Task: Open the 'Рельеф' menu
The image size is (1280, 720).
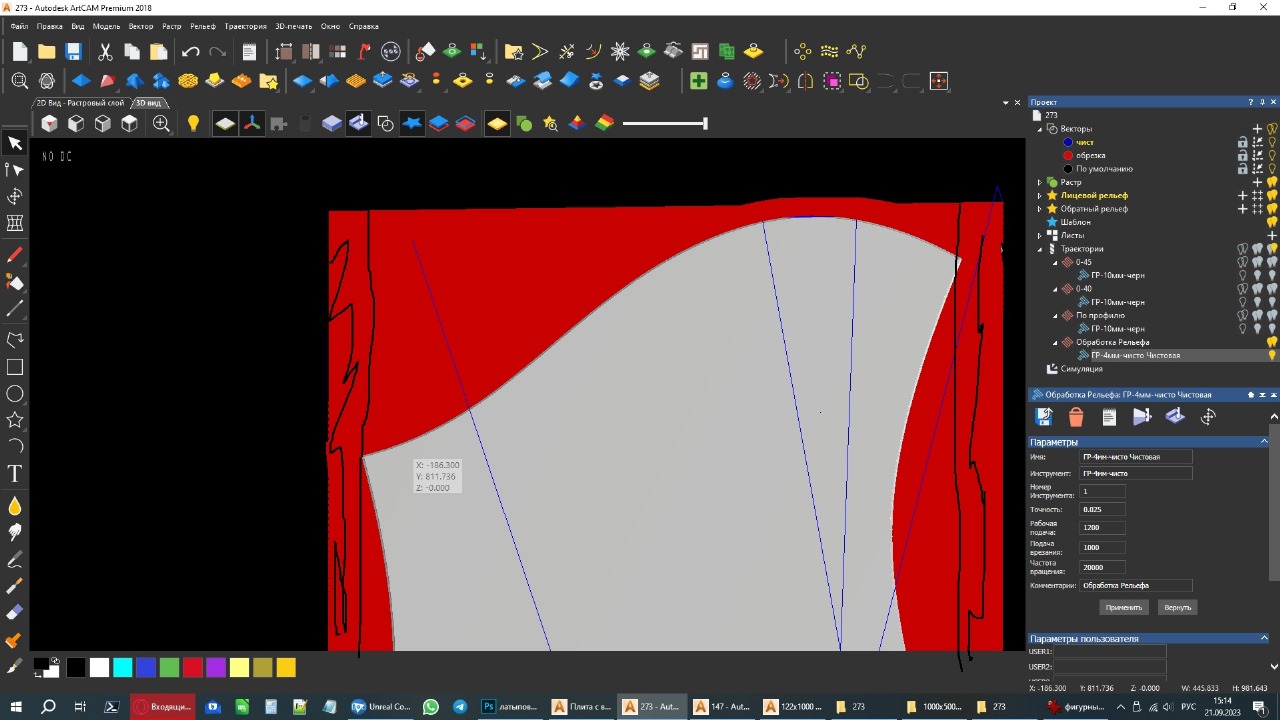Action: click(203, 26)
